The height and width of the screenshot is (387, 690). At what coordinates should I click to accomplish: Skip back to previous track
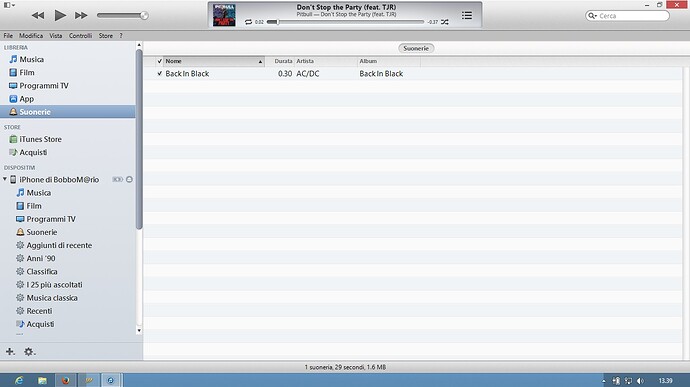tap(38, 15)
